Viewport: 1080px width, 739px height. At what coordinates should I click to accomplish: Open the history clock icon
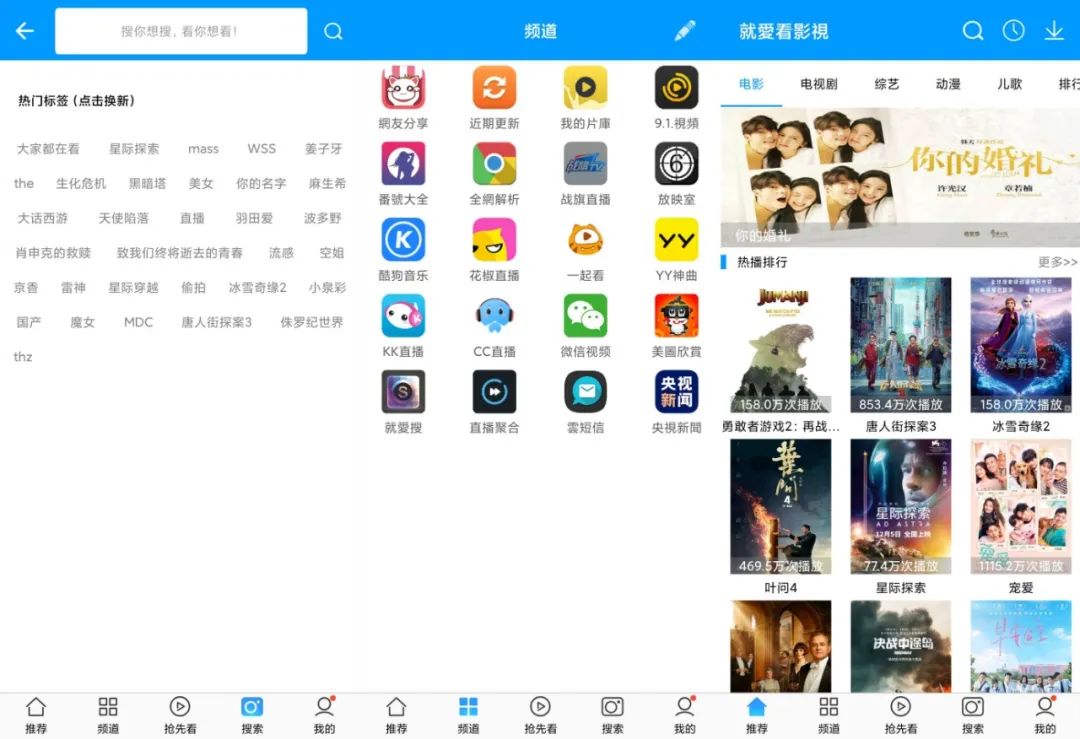tap(1013, 30)
